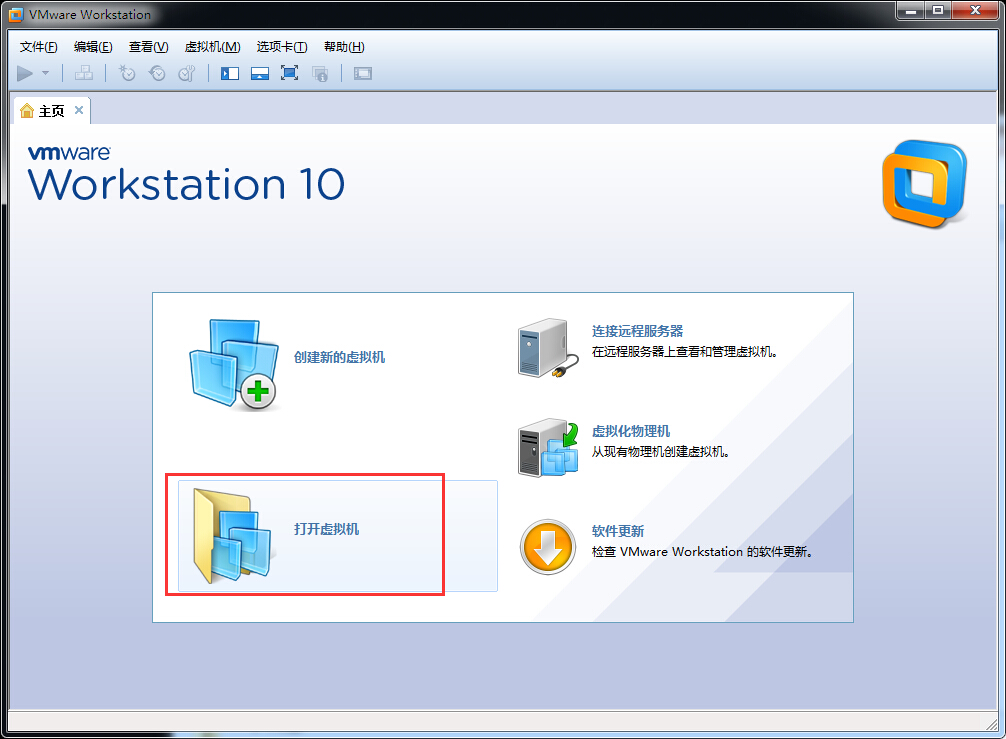Click the console view filmstrip icon
This screenshot has width=1006, height=739.
pyautogui.click(x=362, y=74)
